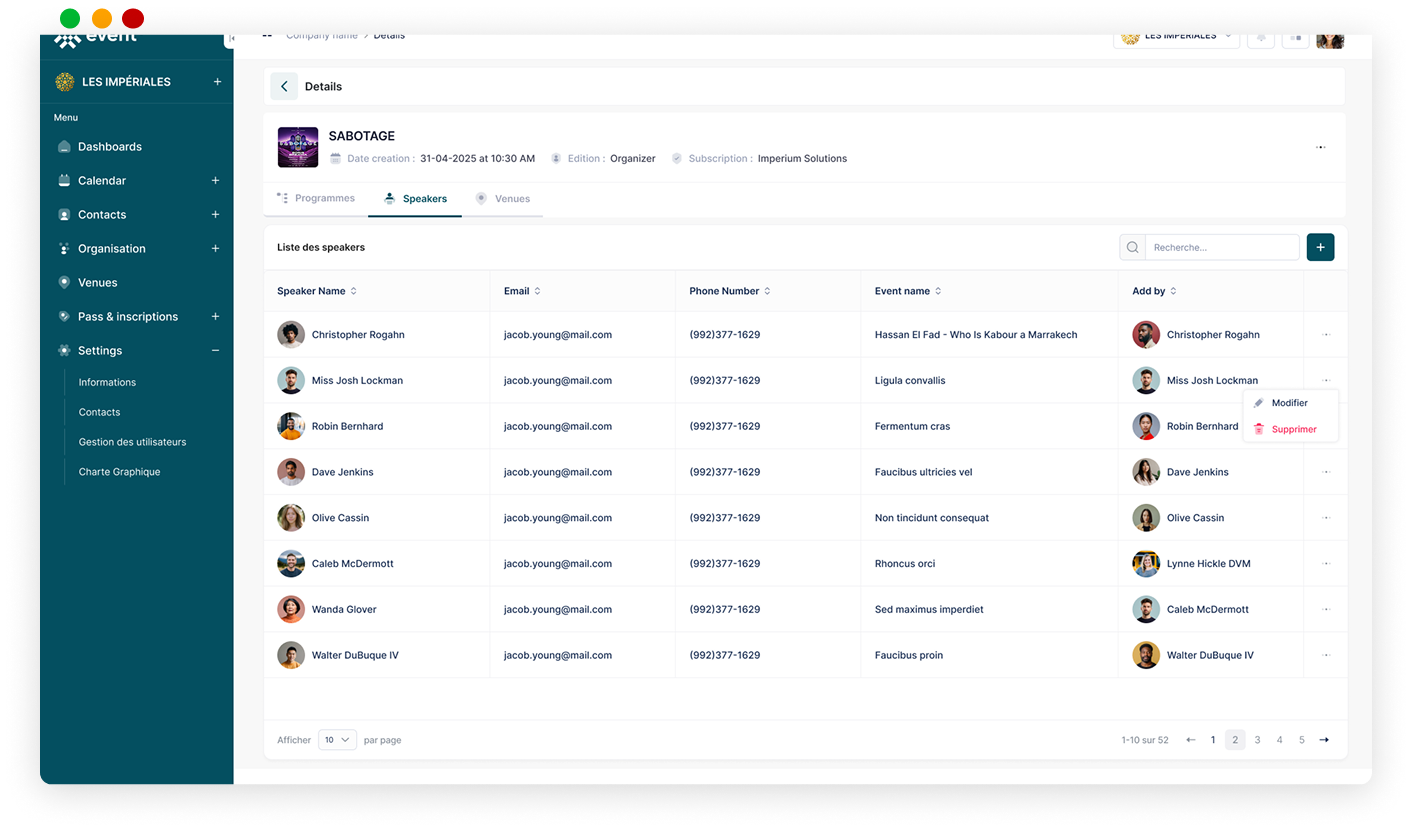Open row actions for Caleb McDermott speaker
The height and width of the screenshot is (831, 1412).
pos(1326,564)
